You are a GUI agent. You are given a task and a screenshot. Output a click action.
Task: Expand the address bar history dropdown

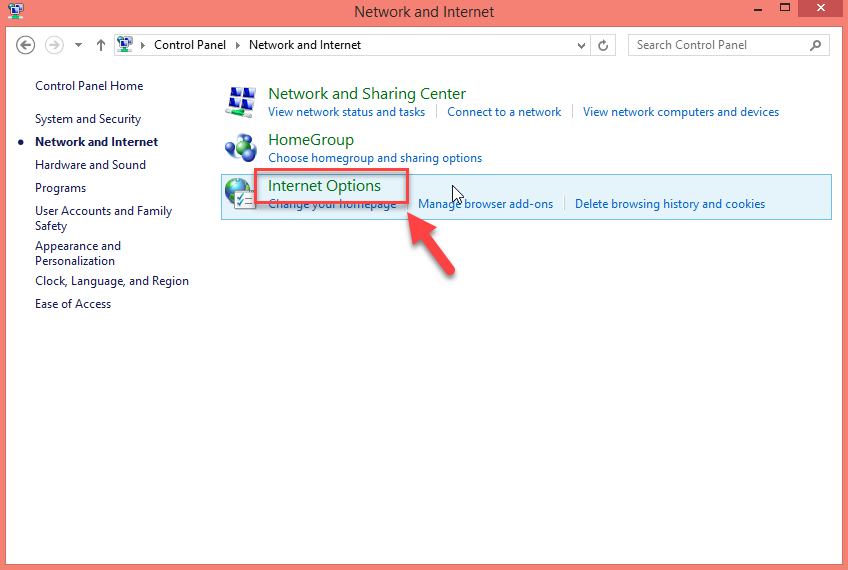pyautogui.click(x=583, y=45)
